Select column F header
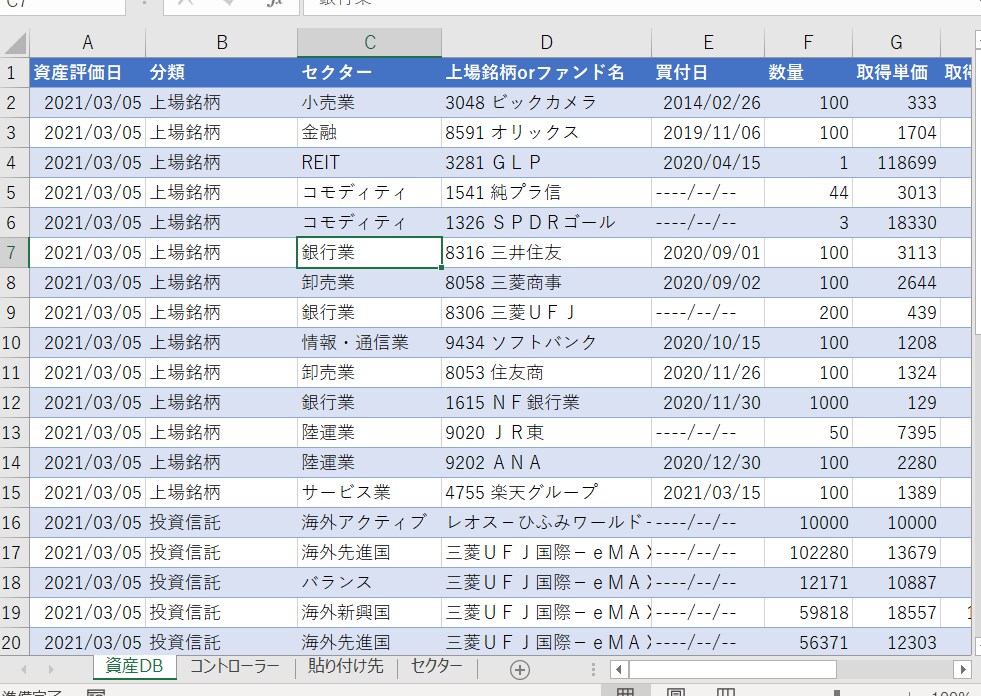This screenshot has height=696, width=981. 808,43
